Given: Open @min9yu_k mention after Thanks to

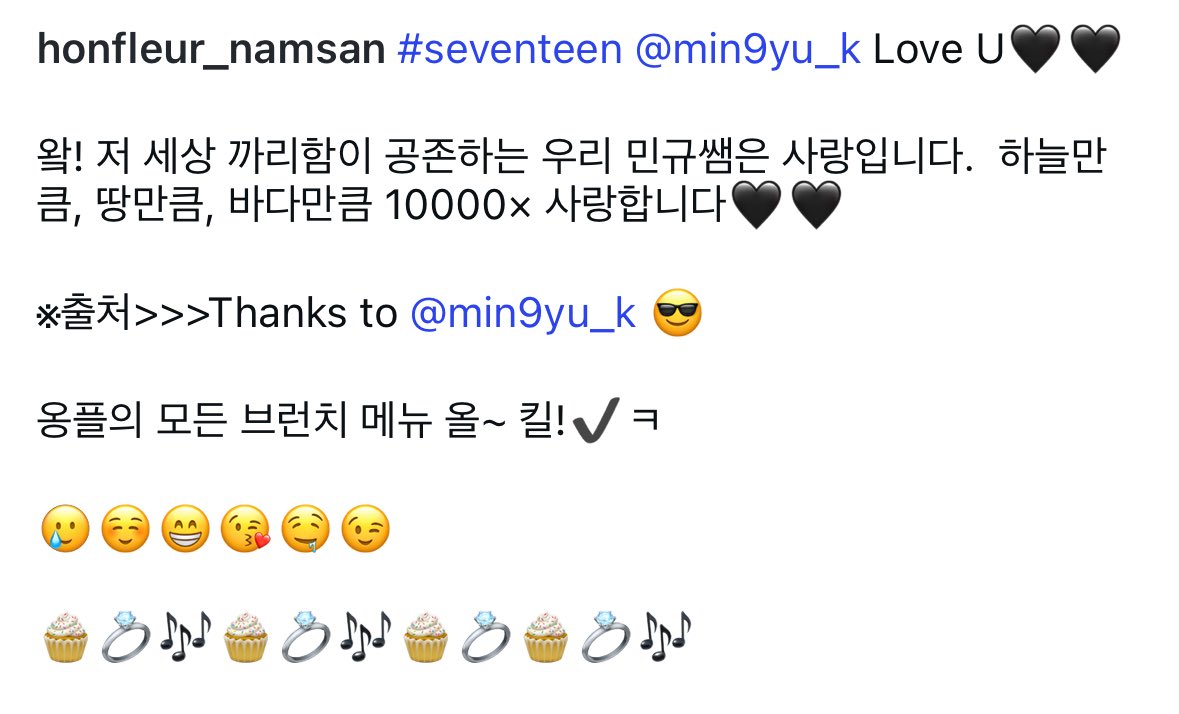Looking at the screenshot, I should [x=523, y=314].
